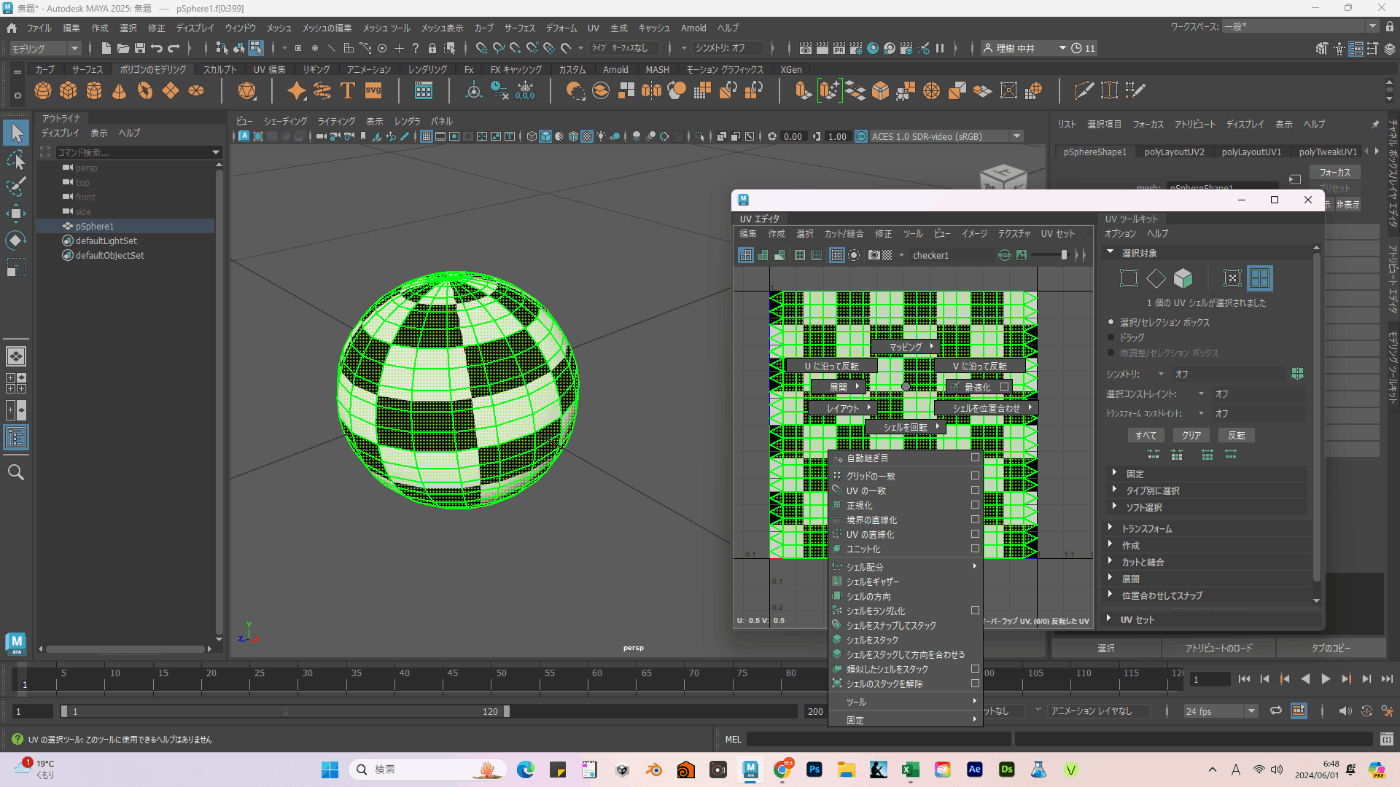1400x787 pixels.
Task: Click the U に沿って反転 marking menu item
Action: (x=832, y=366)
